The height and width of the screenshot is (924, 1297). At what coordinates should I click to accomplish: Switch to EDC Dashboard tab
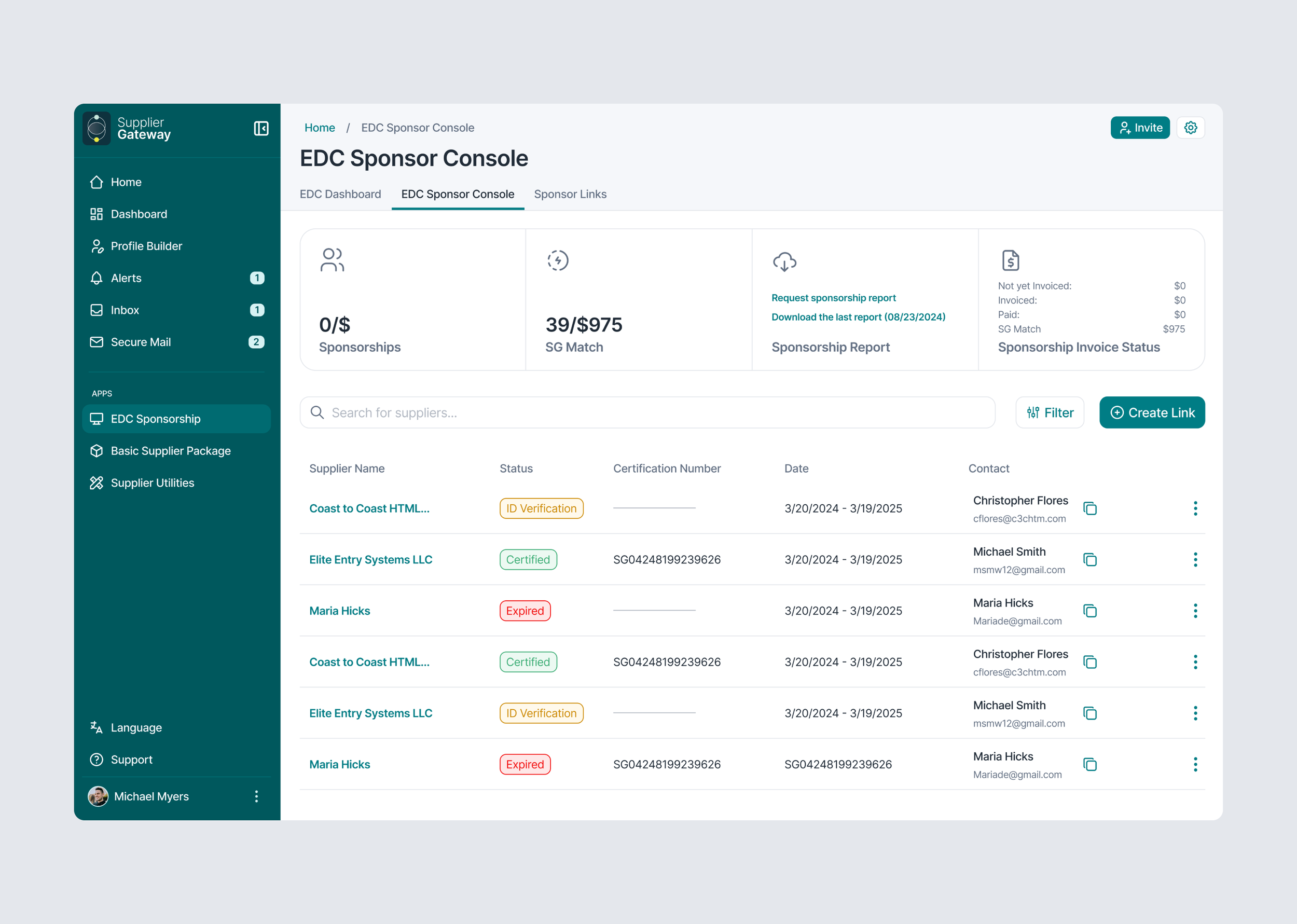pyautogui.click(x=340, y=195)
